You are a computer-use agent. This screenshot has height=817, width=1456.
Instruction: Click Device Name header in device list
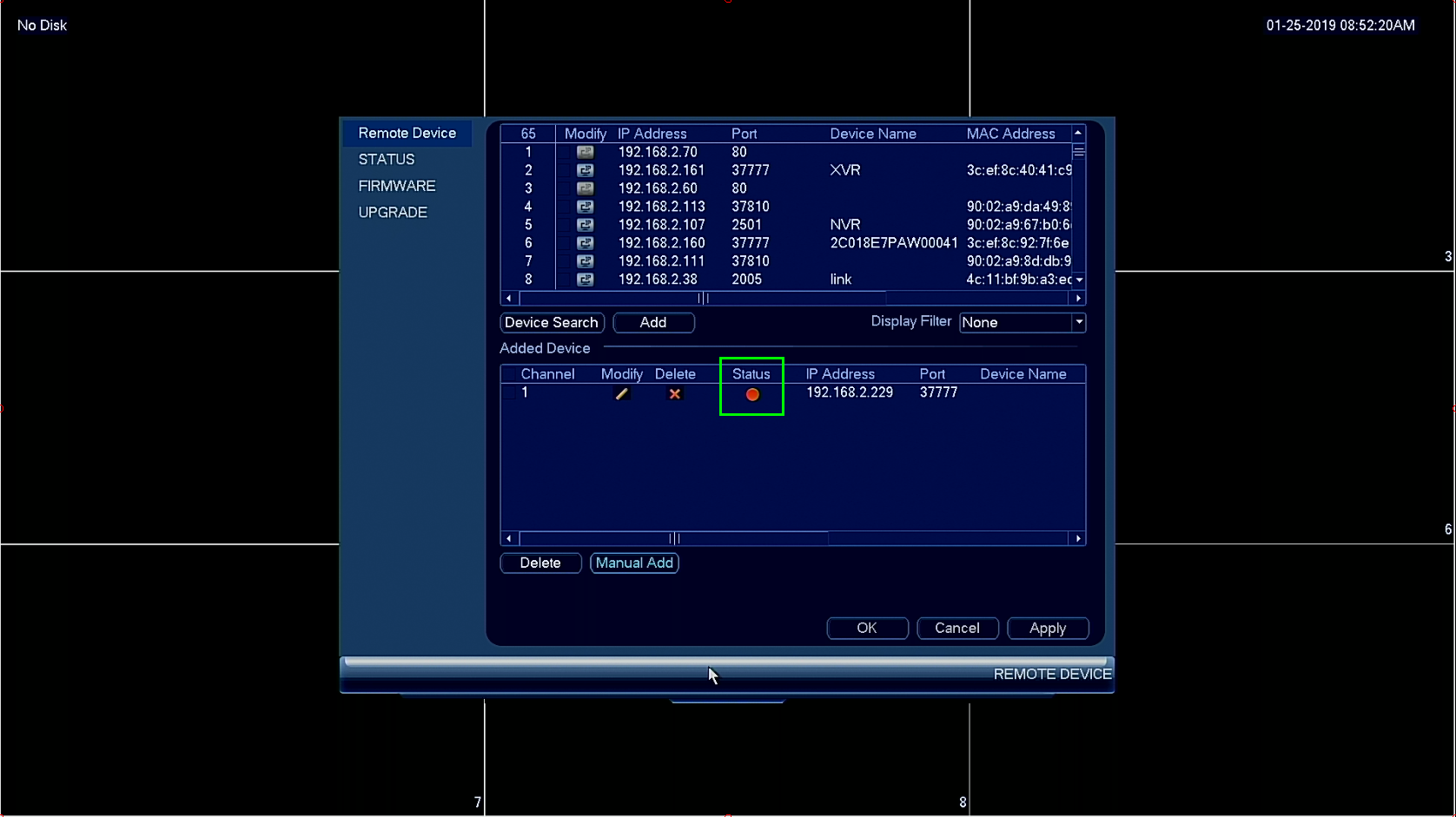tap(873, 134)
